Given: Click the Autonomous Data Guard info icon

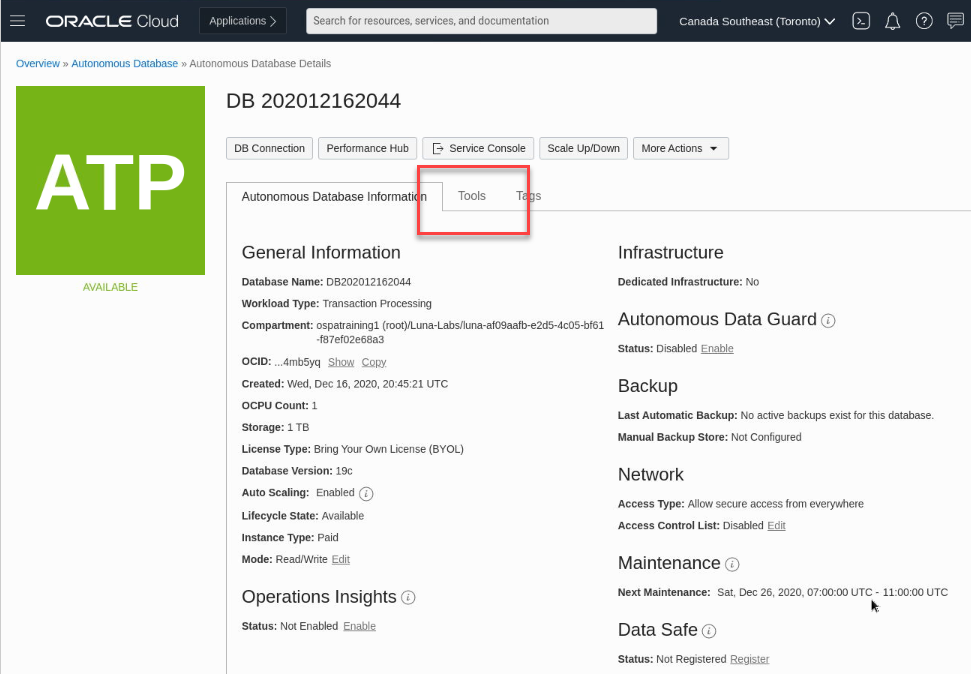Looking at the screenshot, I should tap(828, 320).
